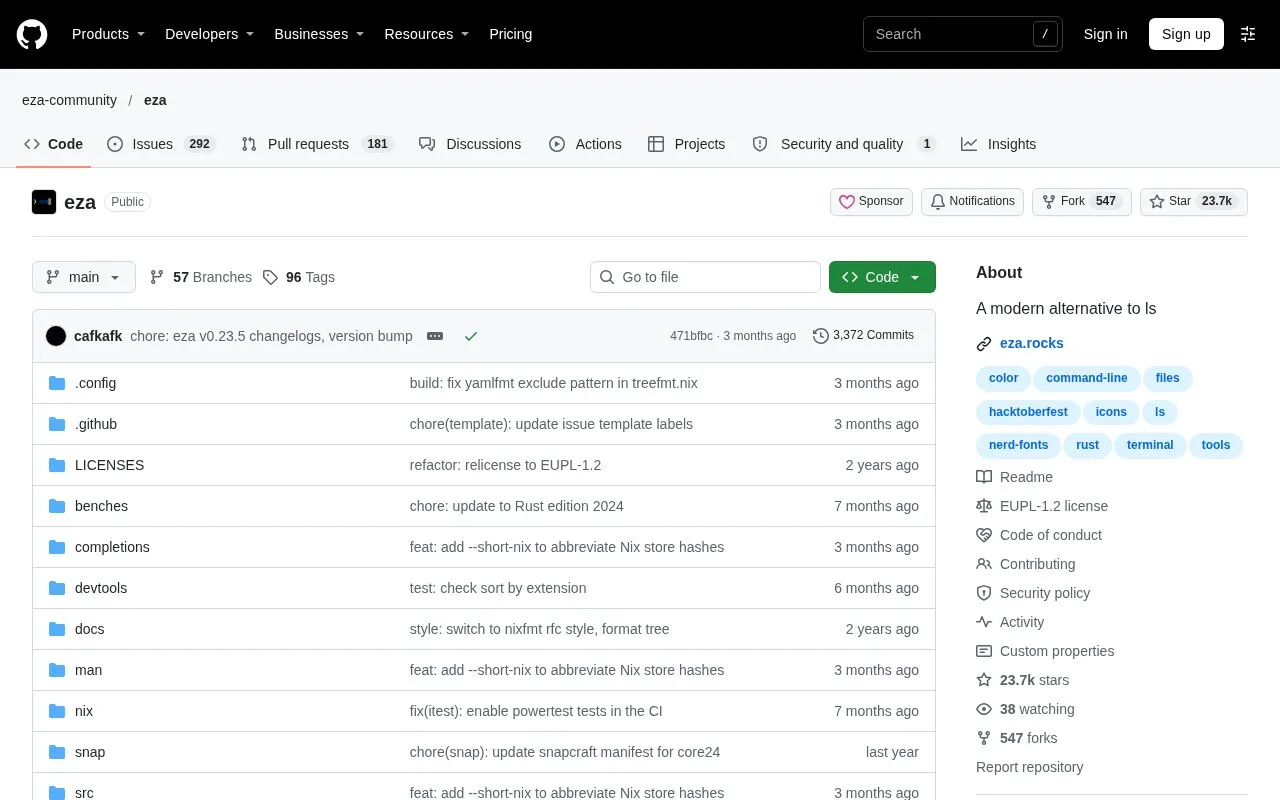Image resolution: width=1280 pixels, height=800 pixels.
Task: View the 57 Branches link
Action: (200, 277)
